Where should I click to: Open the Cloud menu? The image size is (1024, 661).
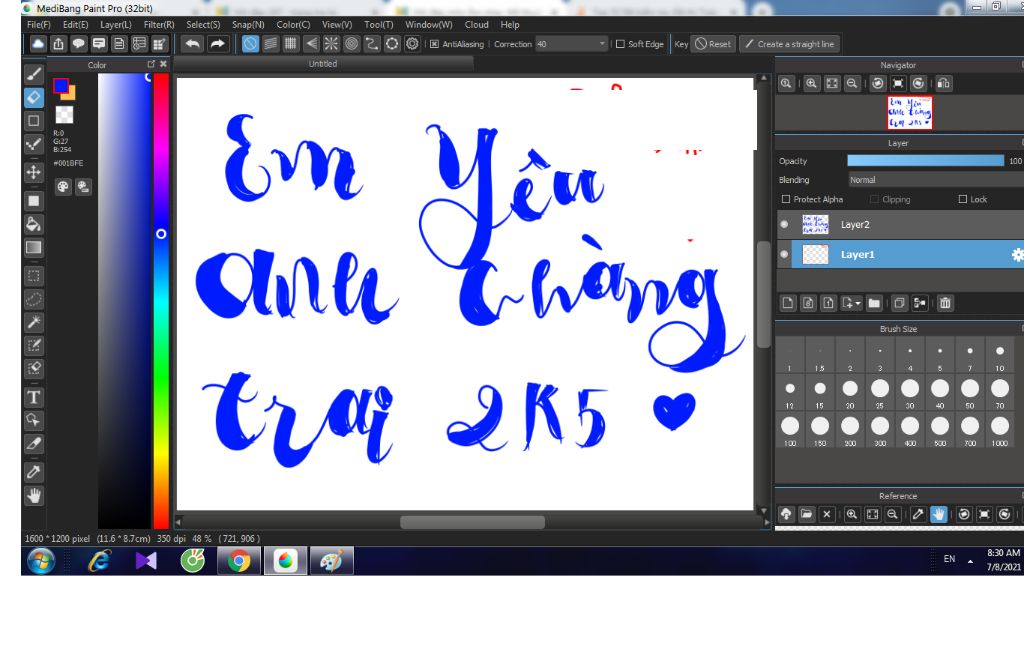[477, 25]
